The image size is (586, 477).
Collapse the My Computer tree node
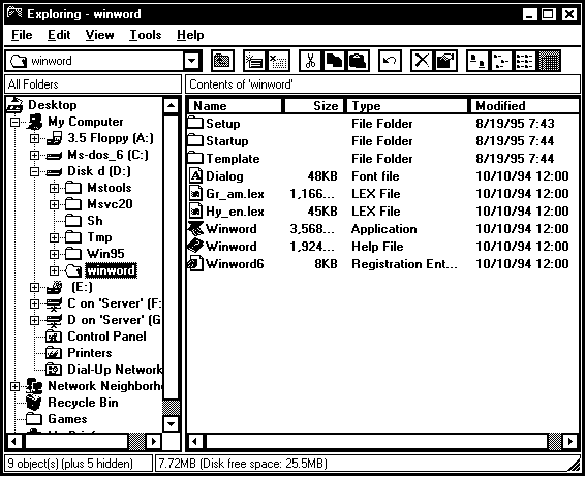click(15, 122)
